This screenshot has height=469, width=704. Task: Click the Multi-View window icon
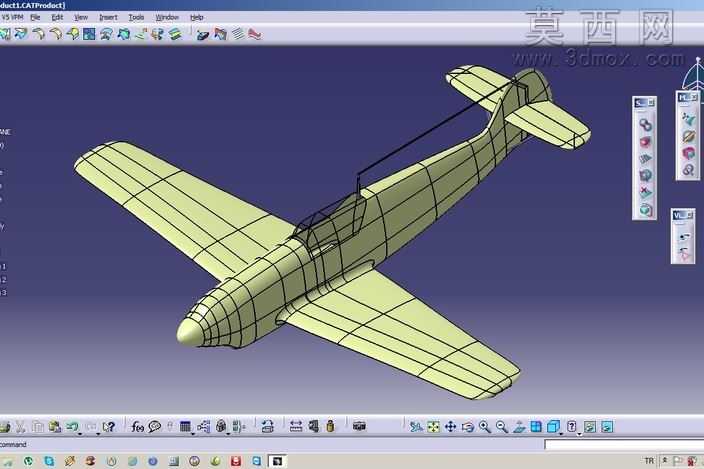tap(536, 426)
